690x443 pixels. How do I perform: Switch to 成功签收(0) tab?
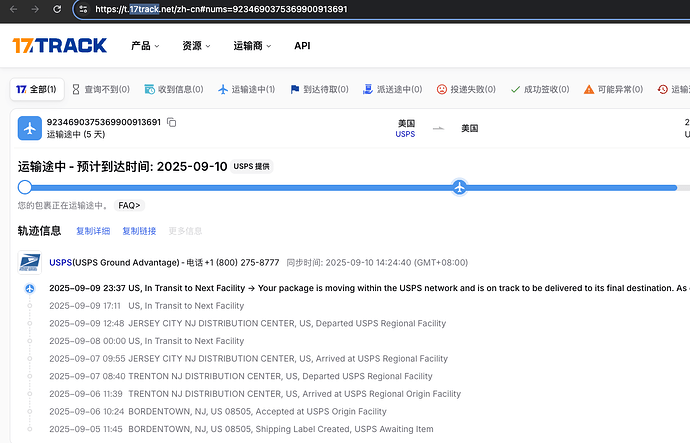point(540,89)
